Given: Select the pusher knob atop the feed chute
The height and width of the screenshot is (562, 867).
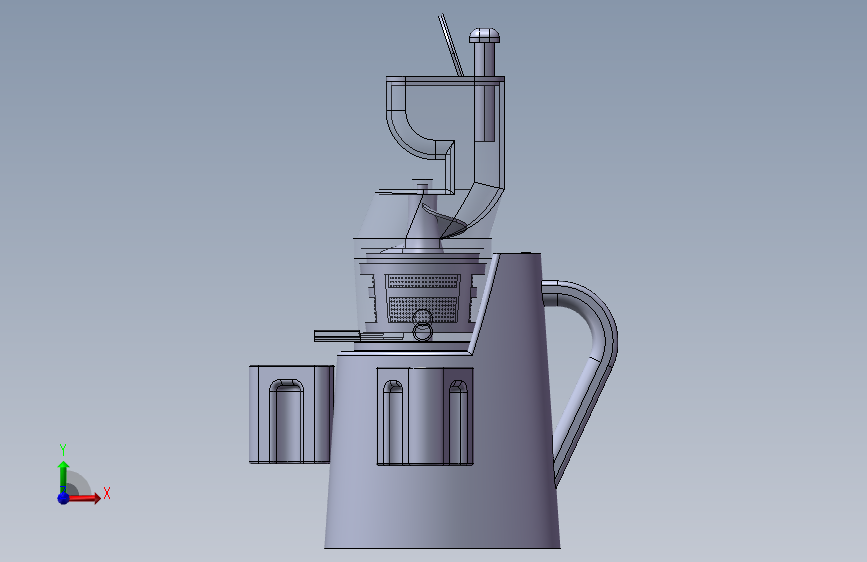Looking at the screenshot, I should pyautogui.click(x=484, y=37).
